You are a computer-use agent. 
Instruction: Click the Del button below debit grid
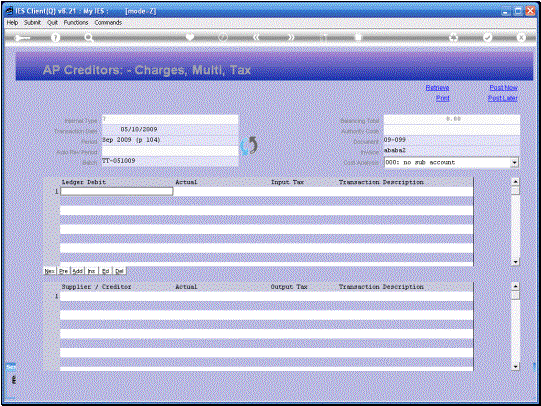pos(119,271)
